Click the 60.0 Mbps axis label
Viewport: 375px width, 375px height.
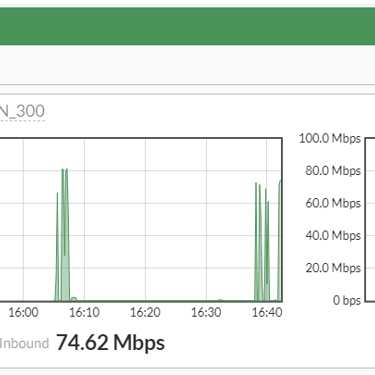click(x=333, y=203)
